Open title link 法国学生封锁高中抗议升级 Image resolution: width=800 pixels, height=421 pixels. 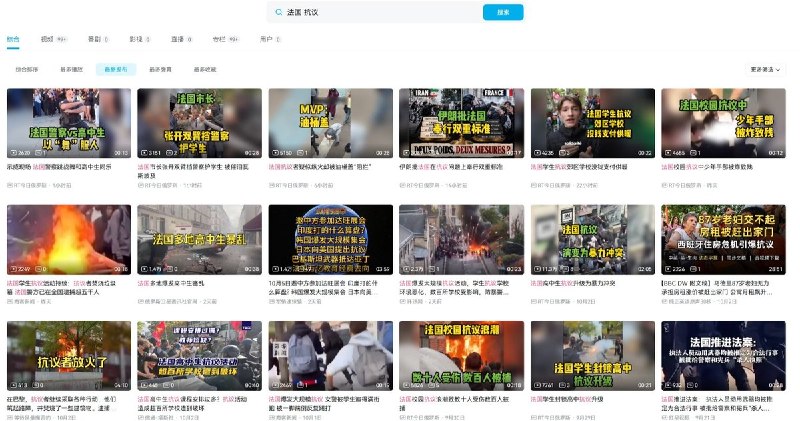(567, 400)
